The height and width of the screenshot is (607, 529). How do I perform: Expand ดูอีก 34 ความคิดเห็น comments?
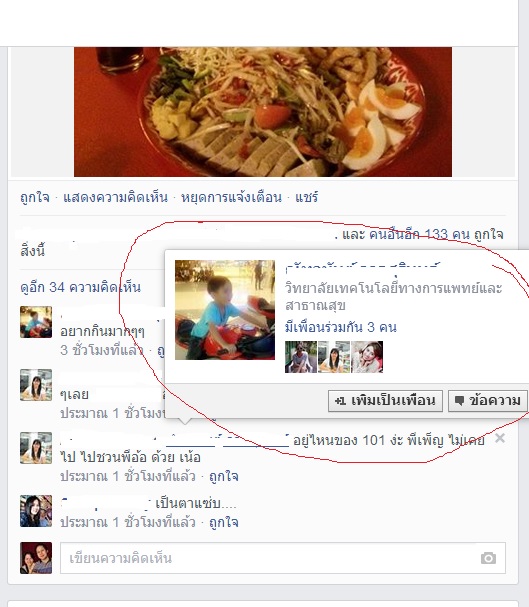point(80,287)
